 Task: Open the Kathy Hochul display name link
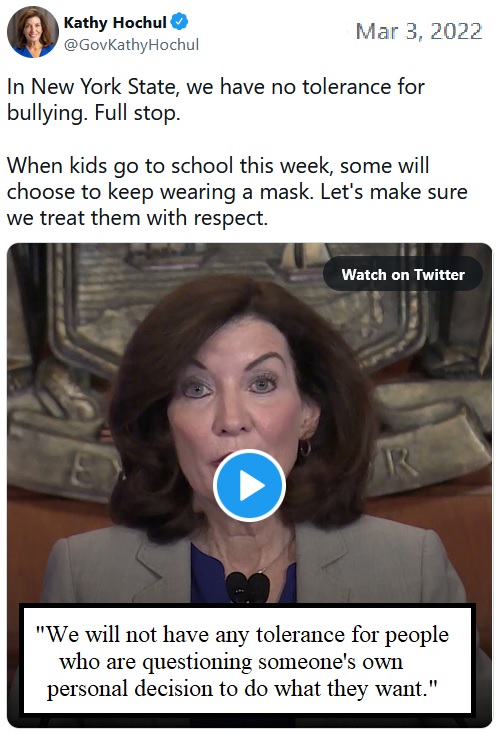pyautogui.click(x=115, y=22)
